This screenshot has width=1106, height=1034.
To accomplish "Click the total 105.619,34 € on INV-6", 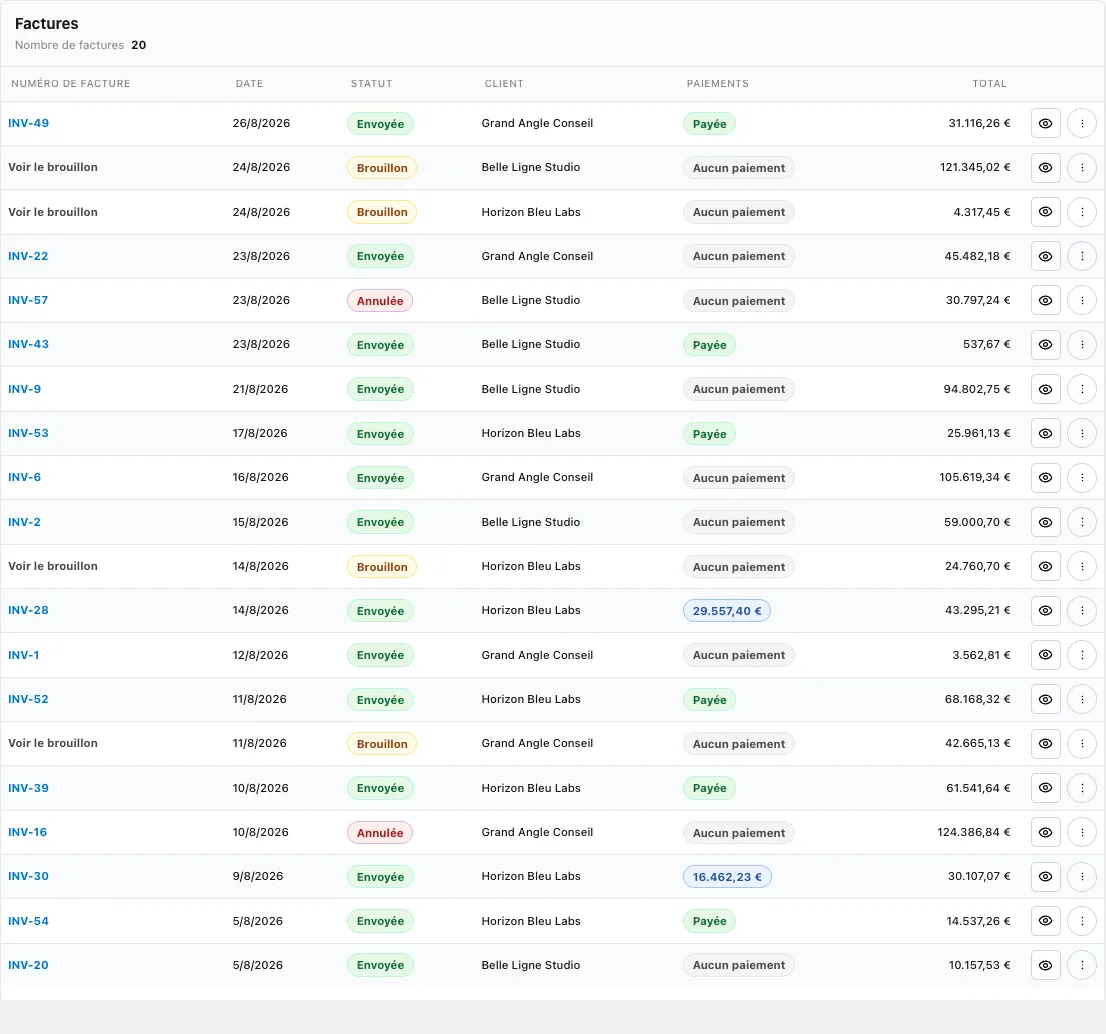I will [974, 477].
